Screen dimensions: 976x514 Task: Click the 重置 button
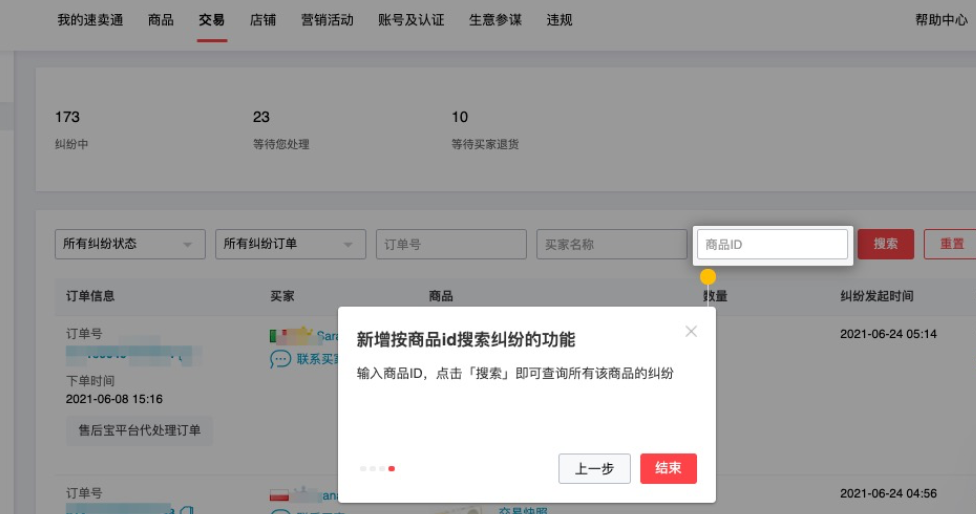951,244
